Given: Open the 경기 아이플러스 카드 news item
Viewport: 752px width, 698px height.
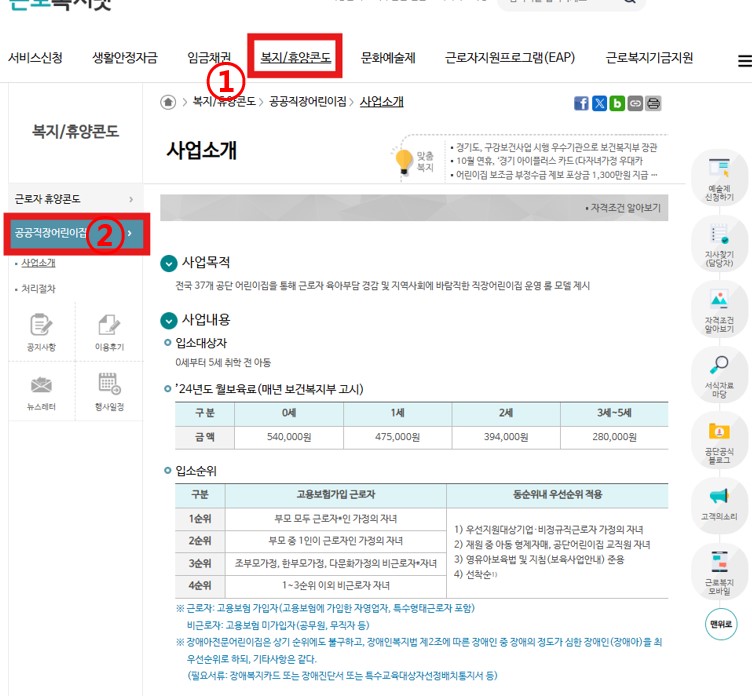Looking at the screenshot, I should pyautogui.click(x=549, y=161).
